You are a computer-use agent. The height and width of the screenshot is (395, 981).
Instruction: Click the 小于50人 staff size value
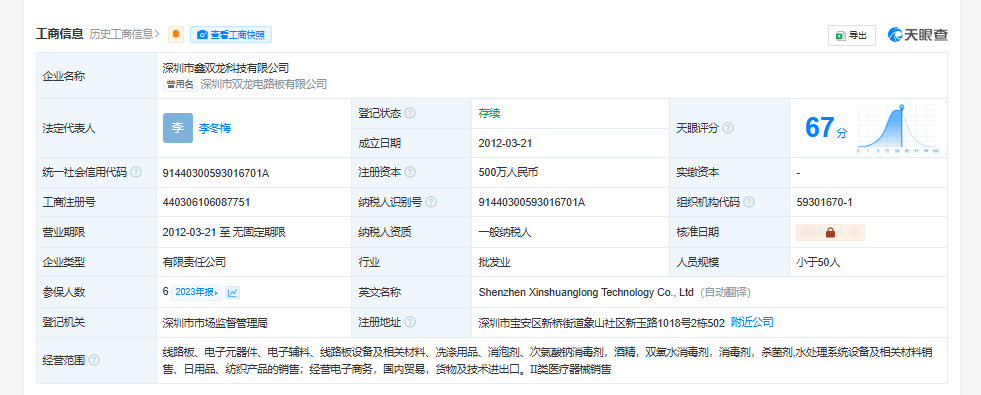[x=818, y=262]
